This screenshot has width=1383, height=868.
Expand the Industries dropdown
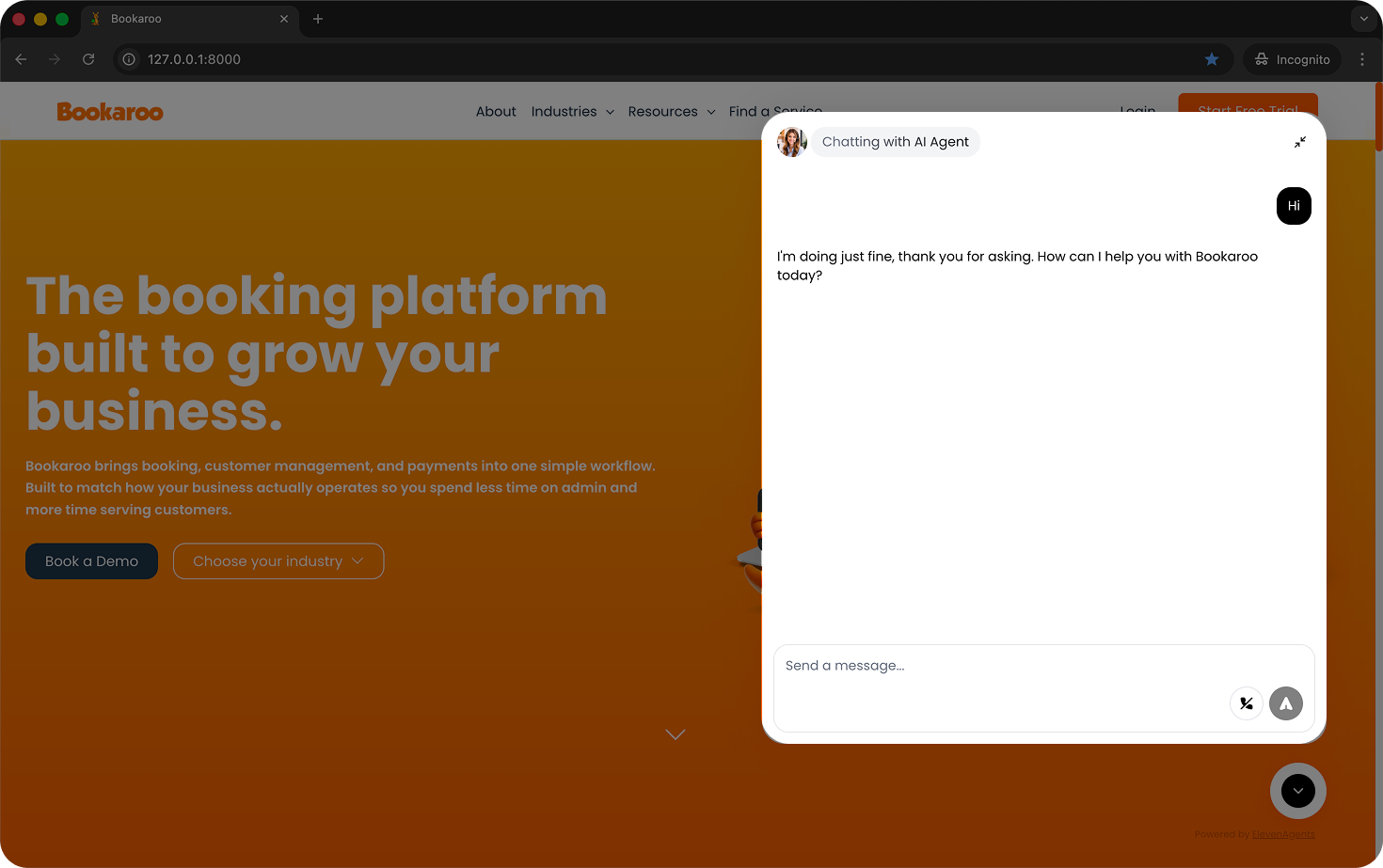click(572, 111)
